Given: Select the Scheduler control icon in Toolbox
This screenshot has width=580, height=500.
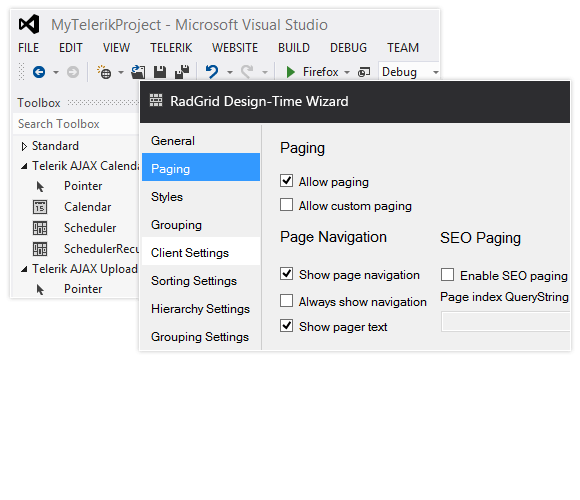Looking at the screenshot, I should click(x=40, y=228).
